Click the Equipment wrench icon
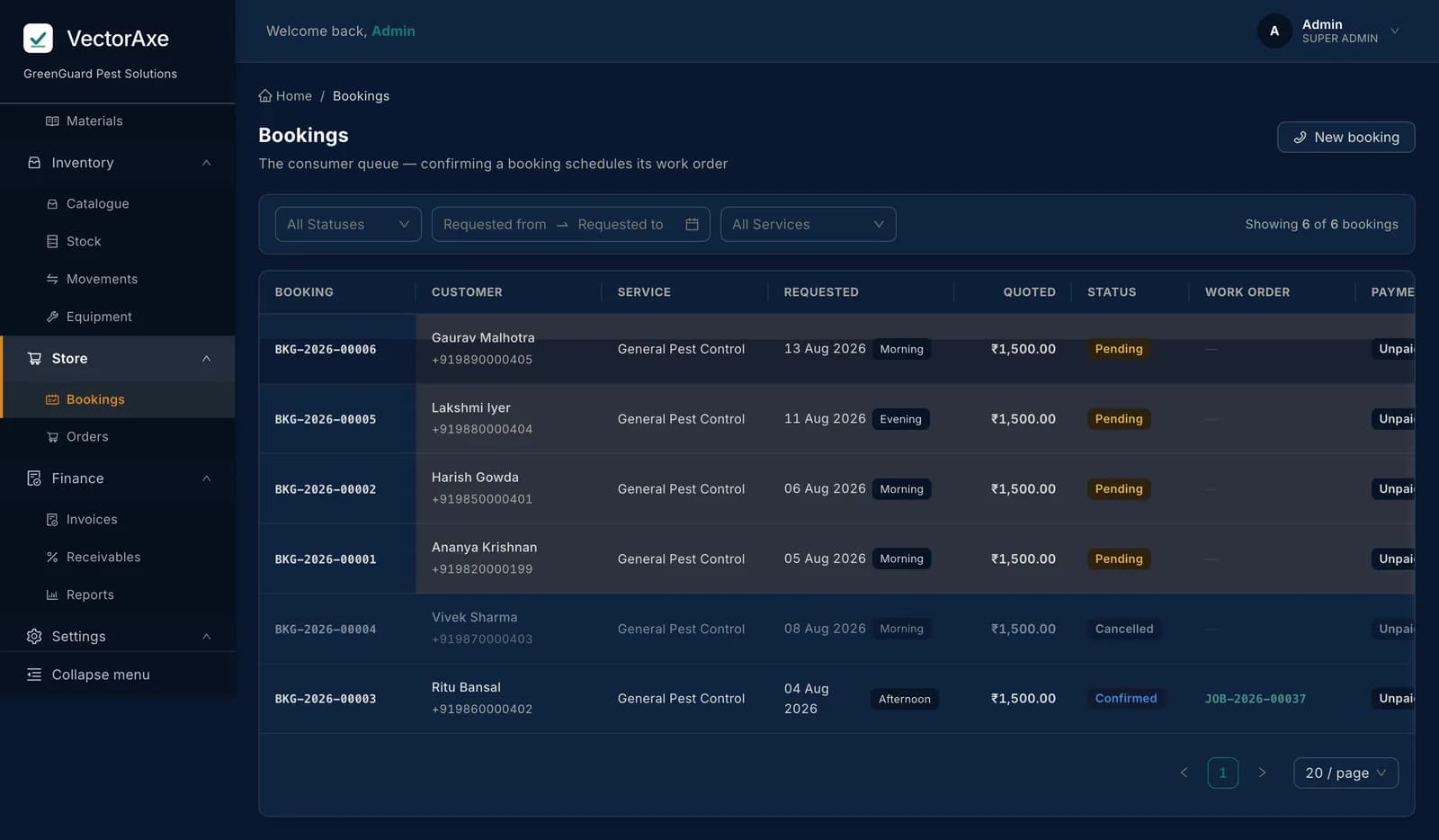 click(52, 317)
